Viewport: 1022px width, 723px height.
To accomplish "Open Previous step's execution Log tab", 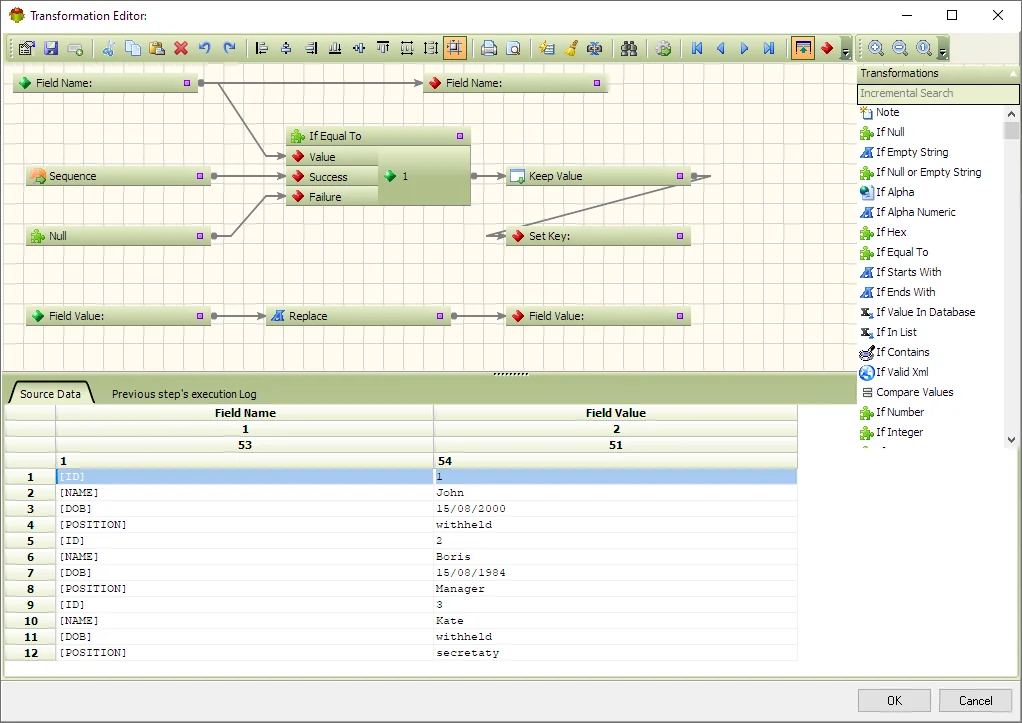I will 184,394.
